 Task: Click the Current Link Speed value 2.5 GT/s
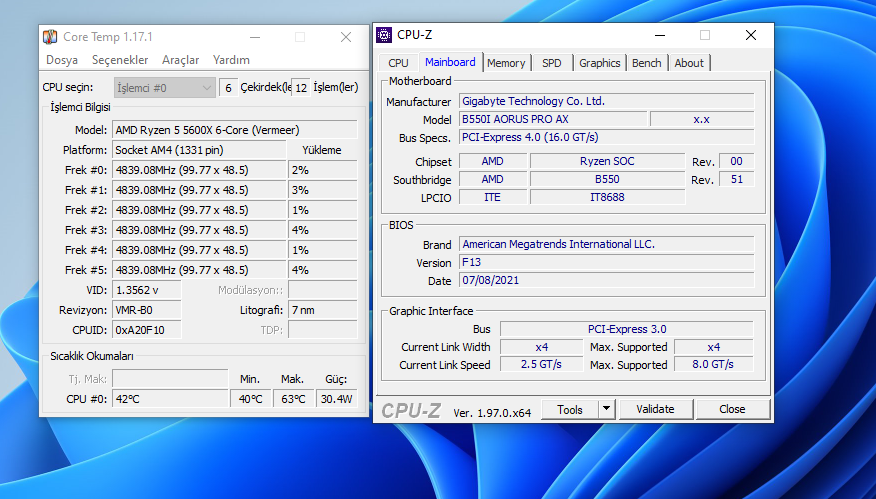[541, 364]
